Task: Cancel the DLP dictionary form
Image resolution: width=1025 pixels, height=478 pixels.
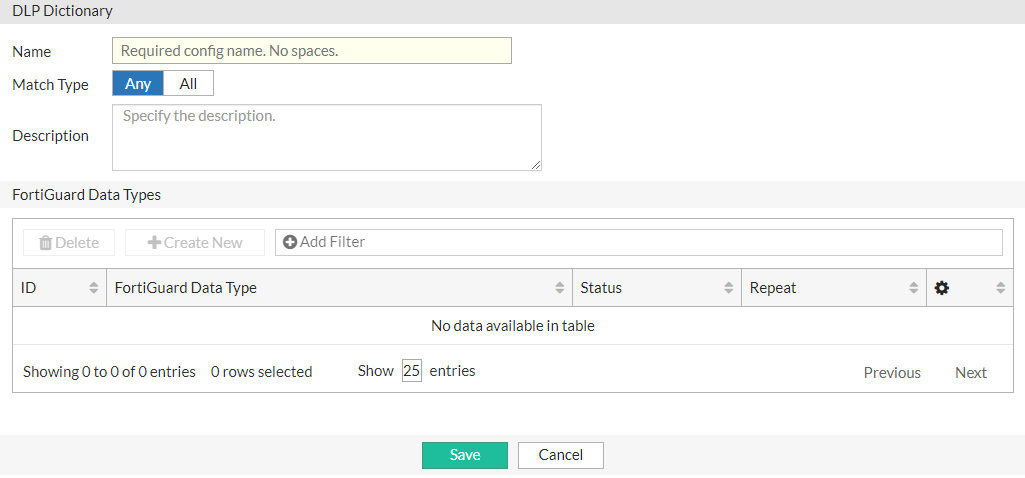Action: [x=561, y=455]
